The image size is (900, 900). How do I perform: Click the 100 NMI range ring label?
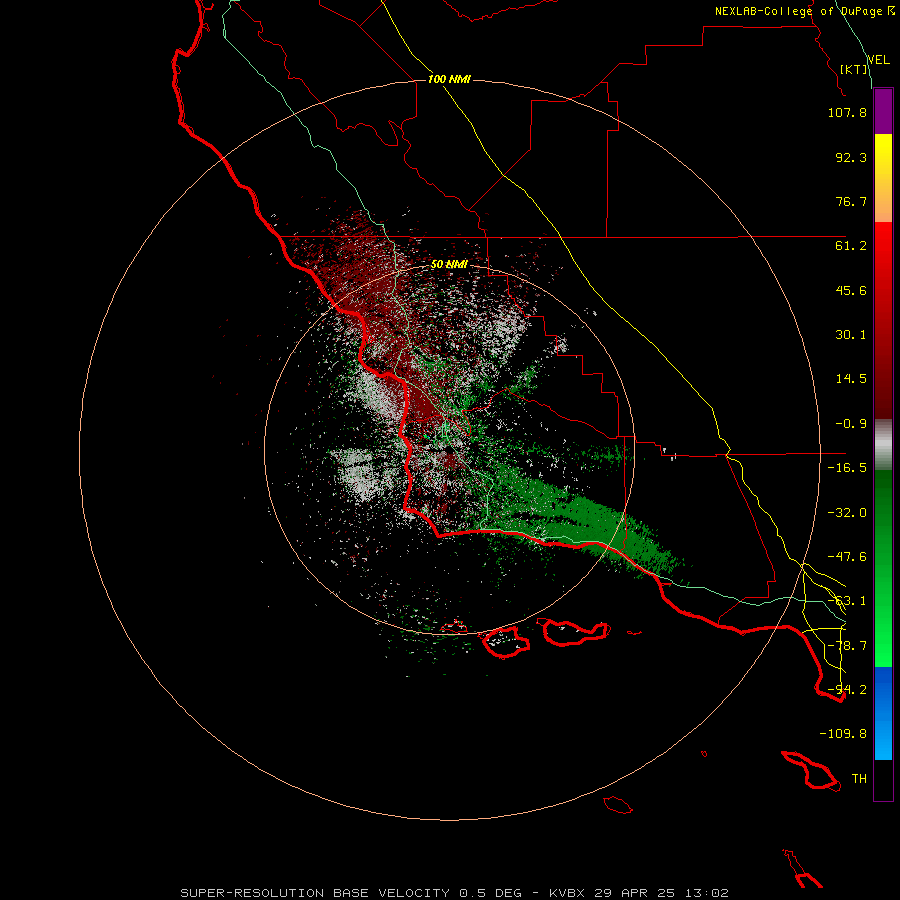(449, 79)
